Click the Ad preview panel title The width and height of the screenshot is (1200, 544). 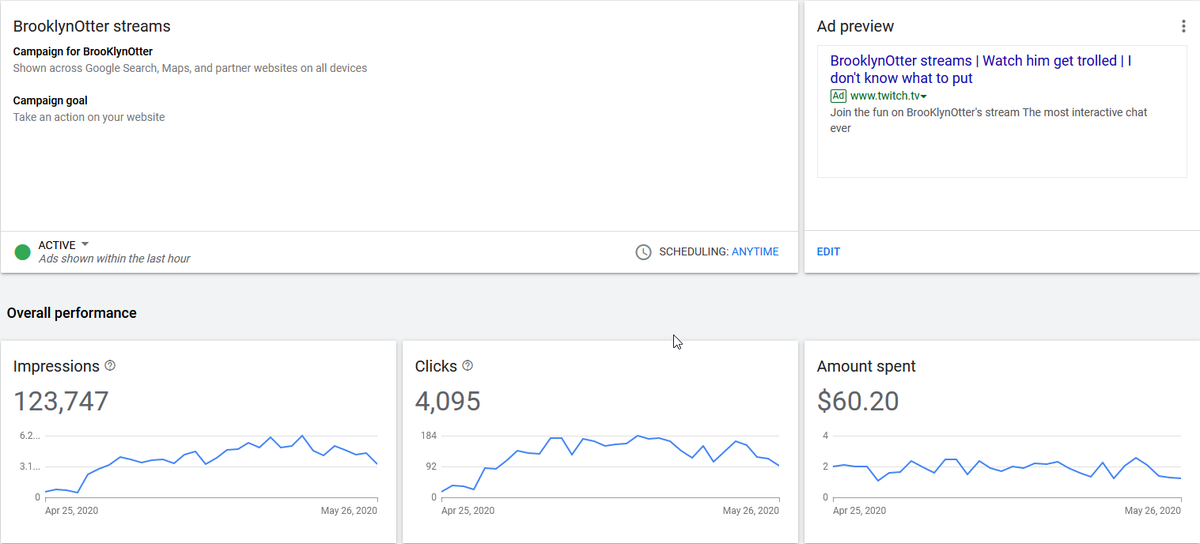pos(855,27)
